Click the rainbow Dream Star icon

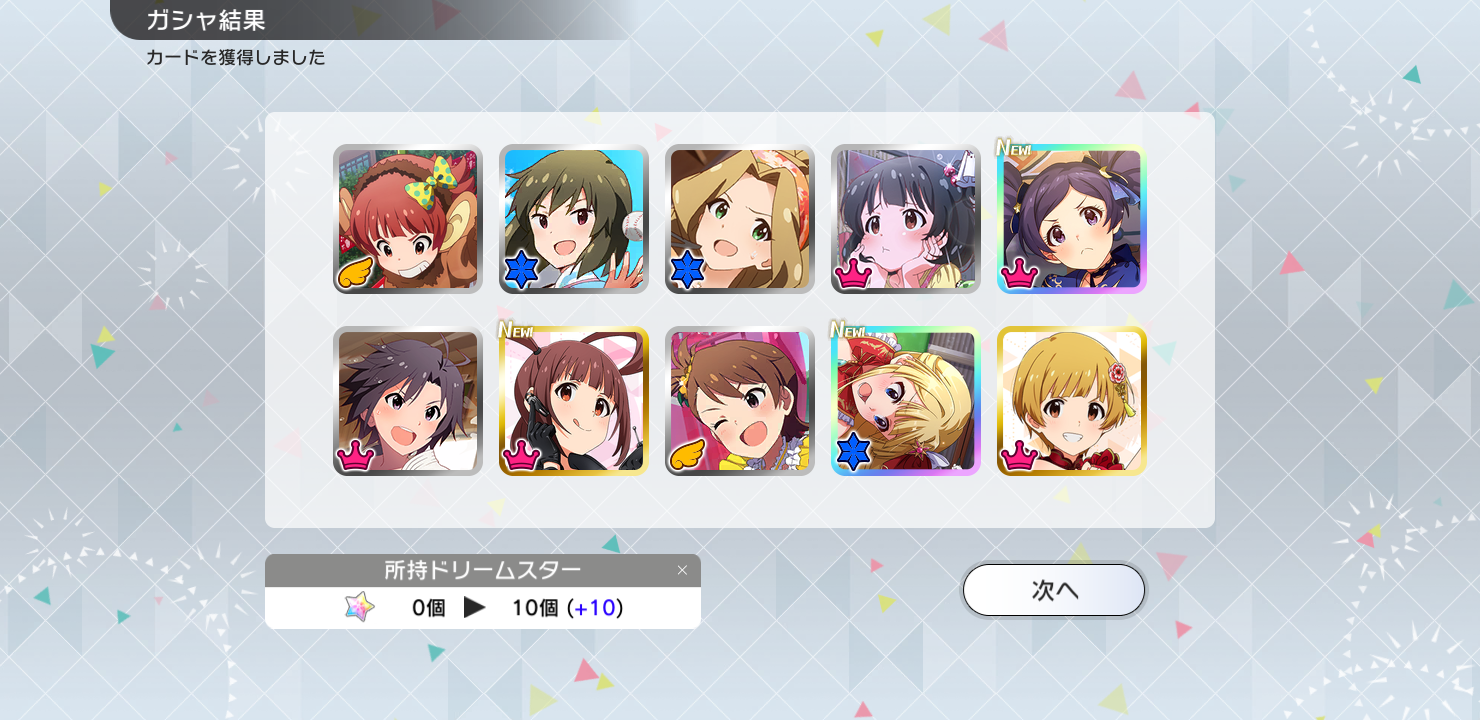358,607
